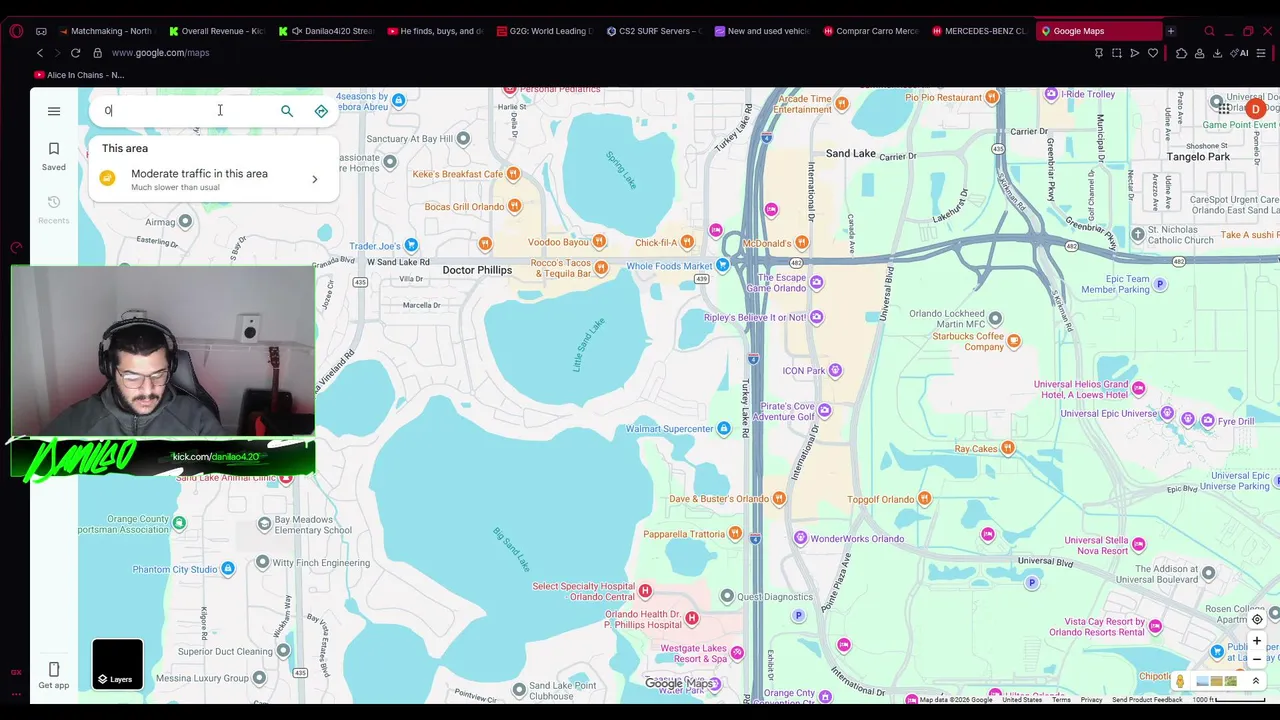Select the Ray Cakes pin

tap(1008, 448)
